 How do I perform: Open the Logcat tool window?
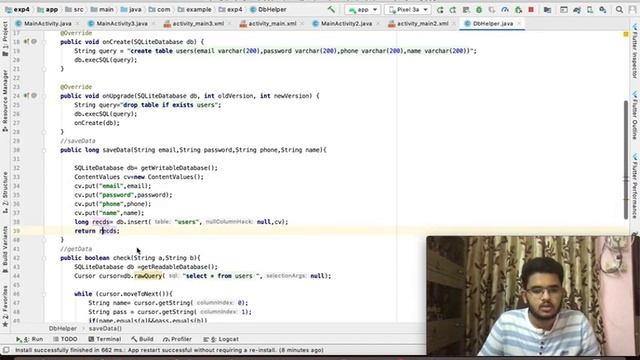click(221, 339)
